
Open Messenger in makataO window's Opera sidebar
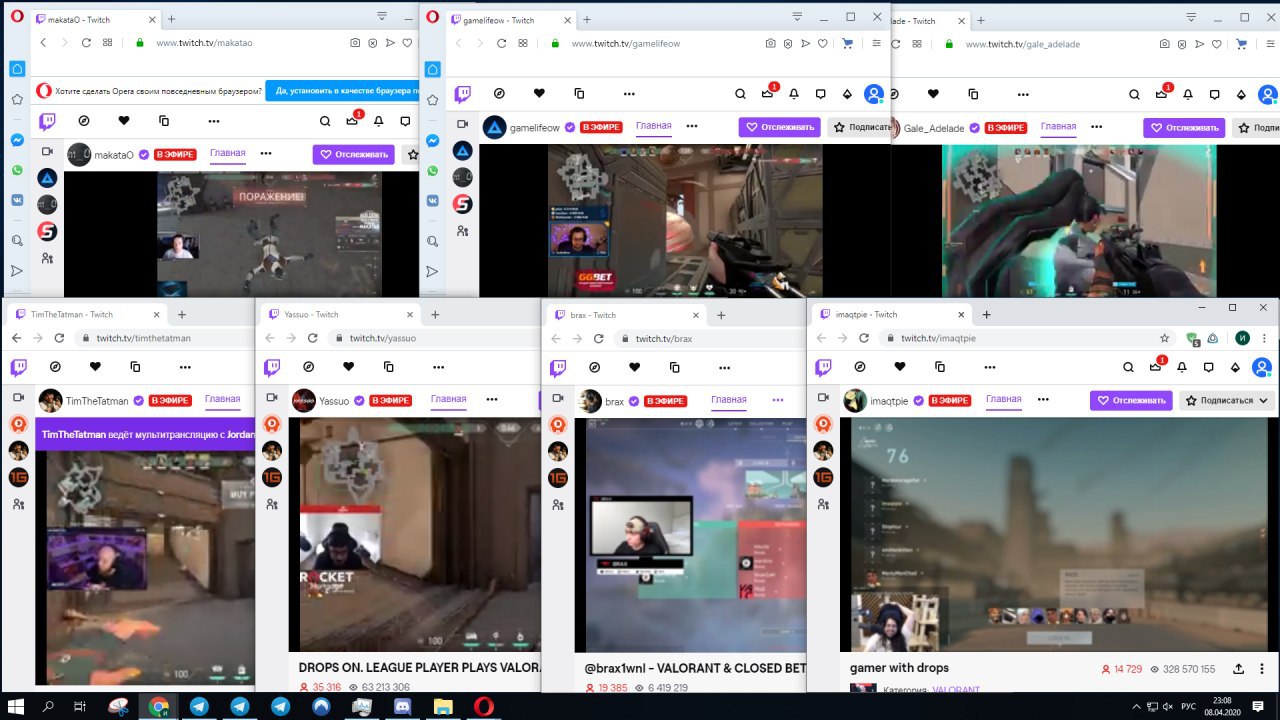tap(17, 141)
